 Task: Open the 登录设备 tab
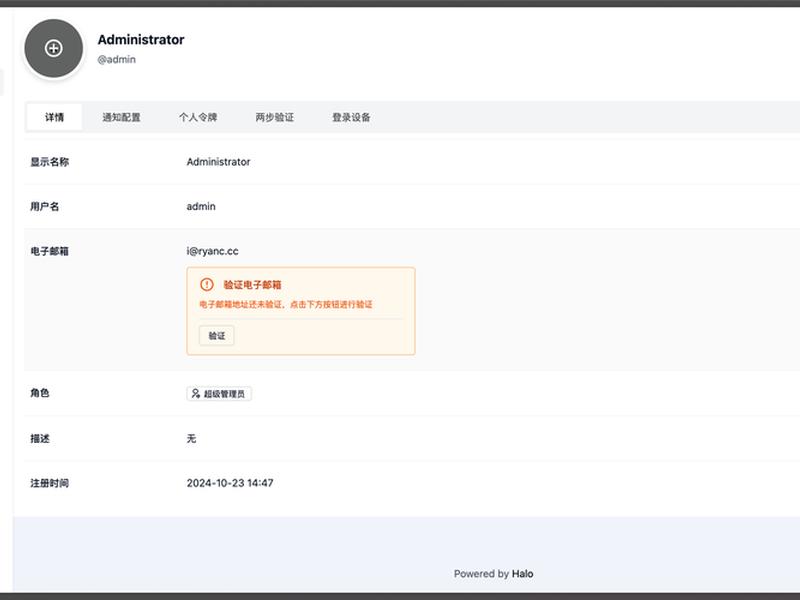[x=351, y=117]
